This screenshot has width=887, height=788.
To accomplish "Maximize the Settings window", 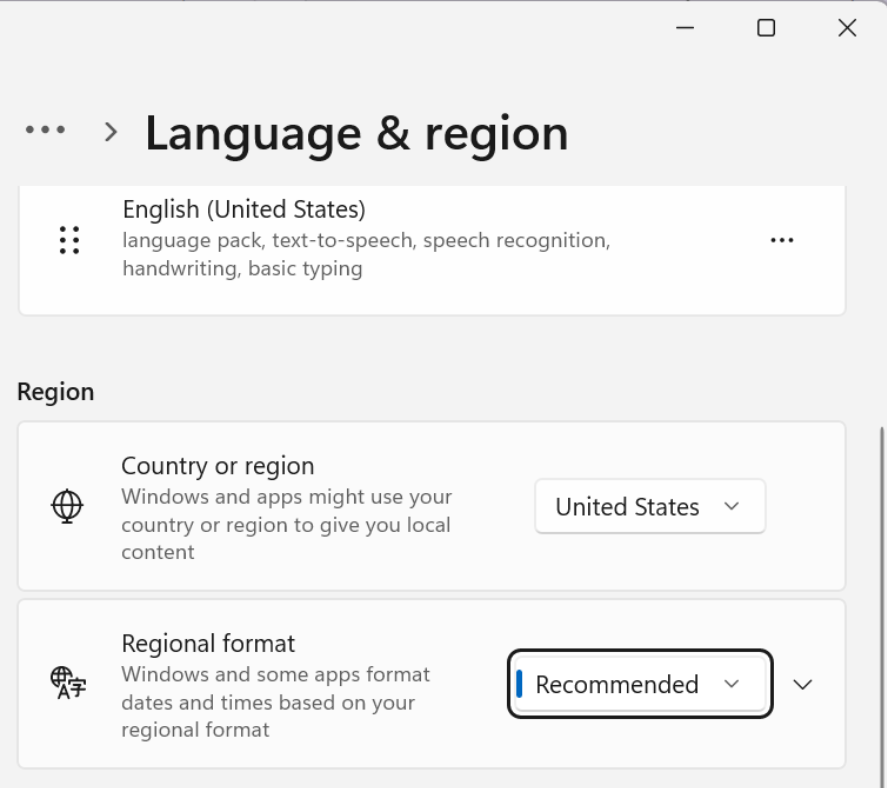I will tap(766, 28).
